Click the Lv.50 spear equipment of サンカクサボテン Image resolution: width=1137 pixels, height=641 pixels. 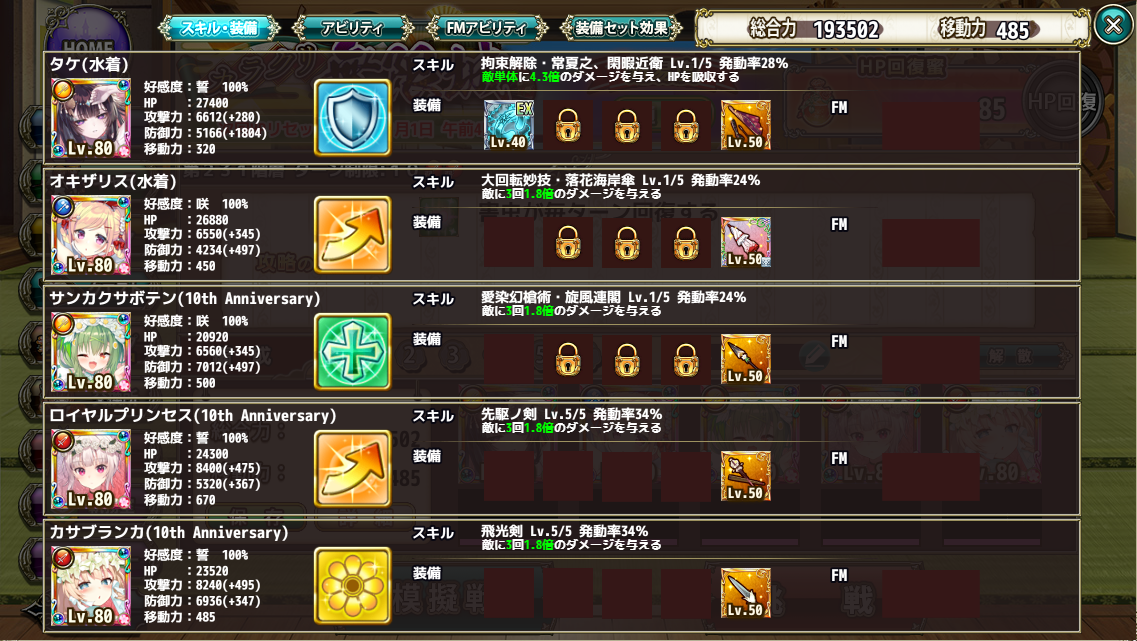coord(745,359)
